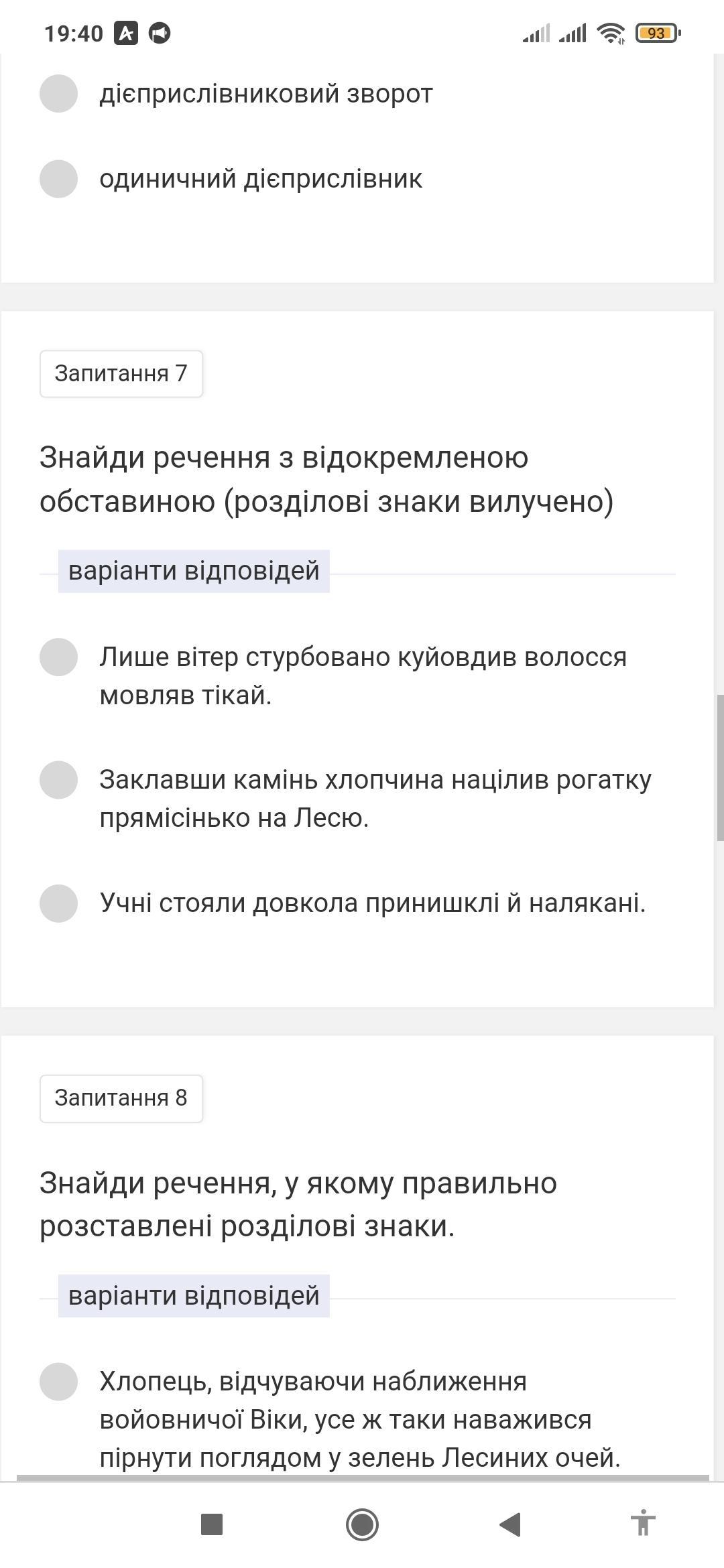Tap the battery indicator in status bar
The height and width of the screenshot is (1568, 724).
[657, 33]
